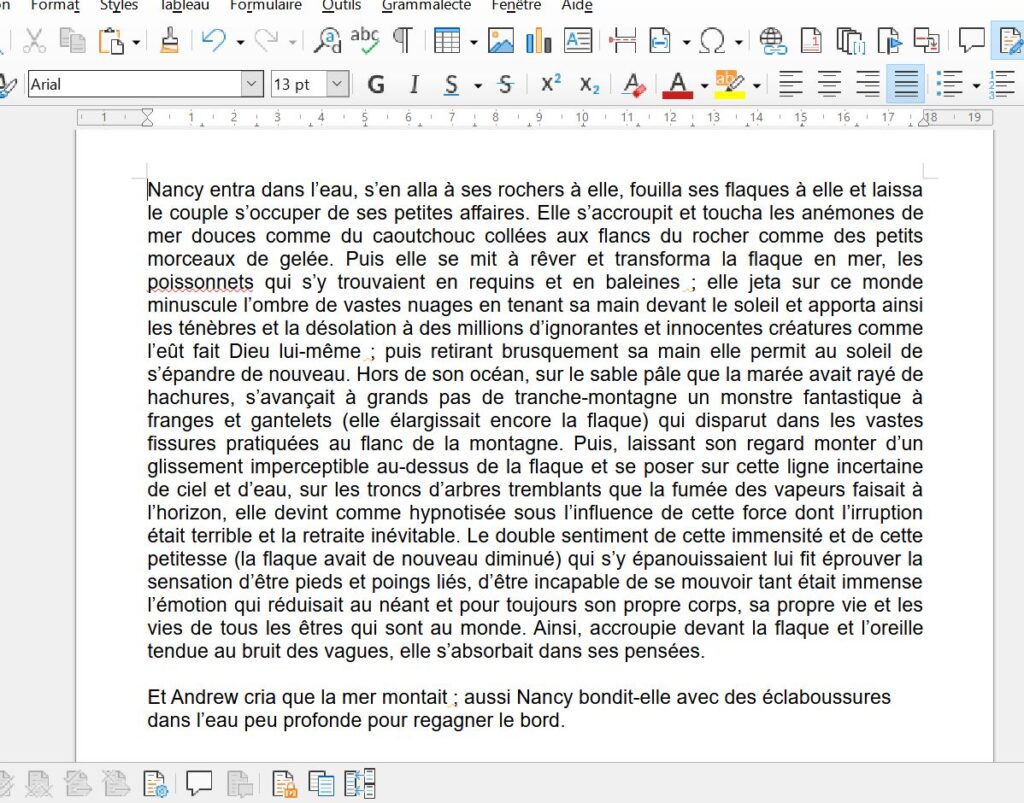
Task: Open Manage Track Changes in bottom toolbar
Action: point(156,783)
